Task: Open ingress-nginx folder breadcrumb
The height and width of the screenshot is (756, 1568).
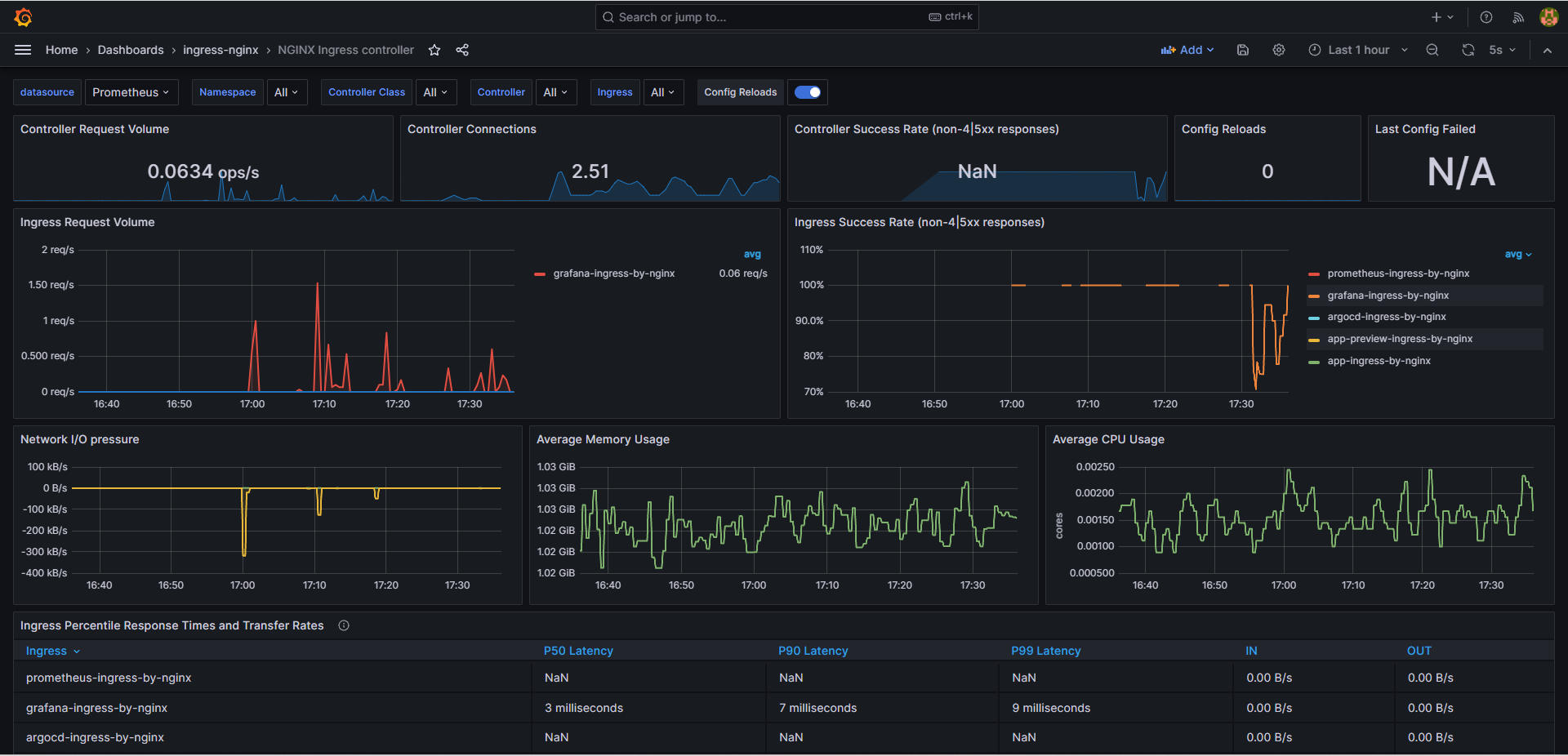Action: [220, 50]
